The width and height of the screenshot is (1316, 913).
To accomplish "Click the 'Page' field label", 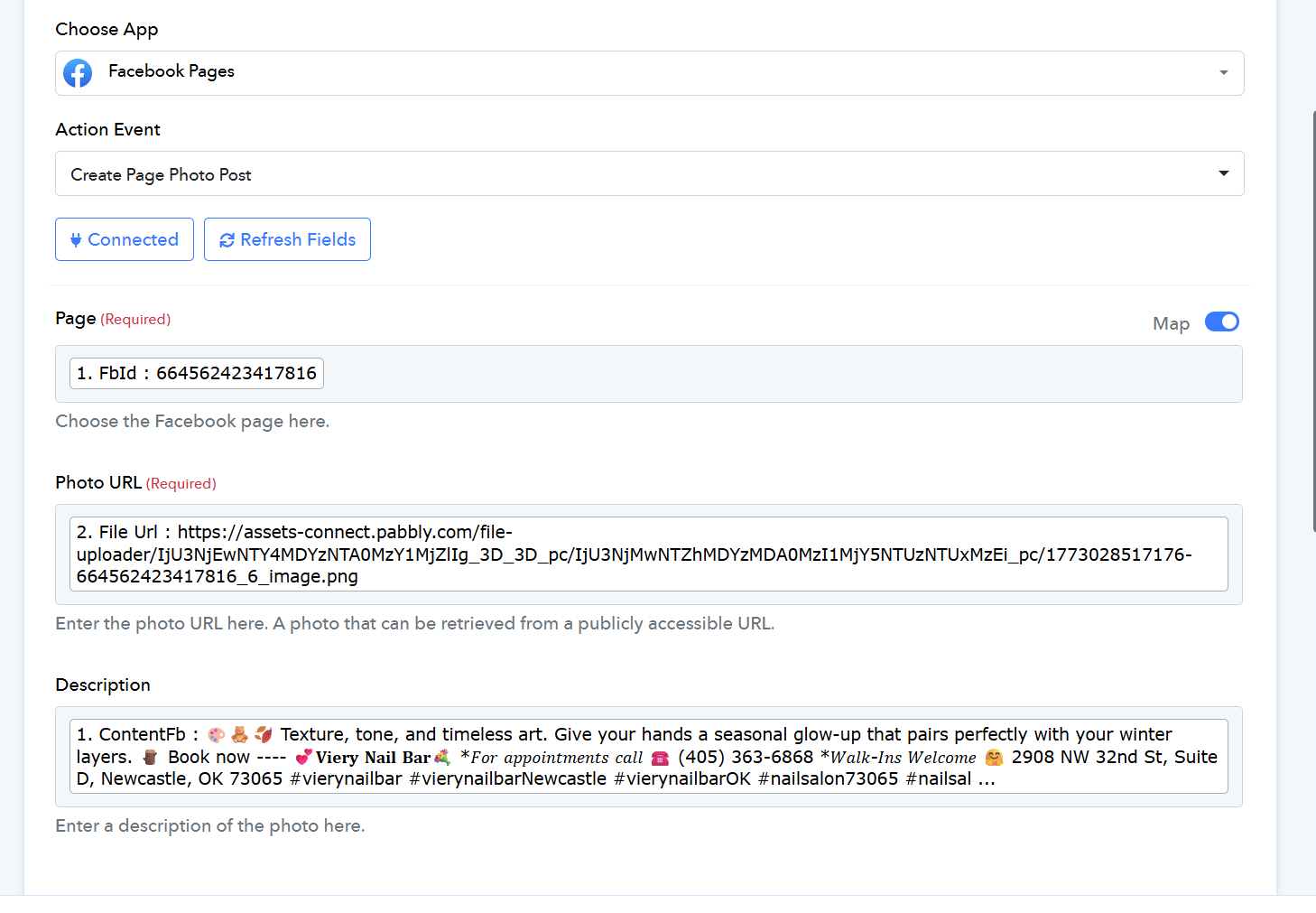I will (76, 318).
